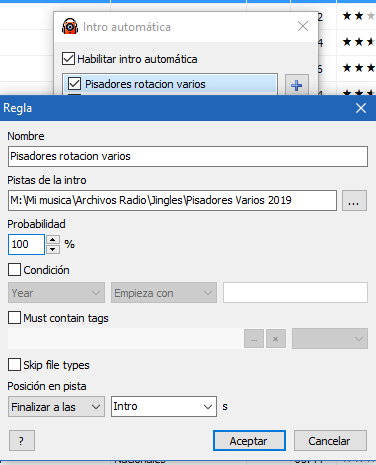The width and height of the screenshot is (376, 465).
Task: Tick the Skip file types checkbox
Action: click(14, 365)
